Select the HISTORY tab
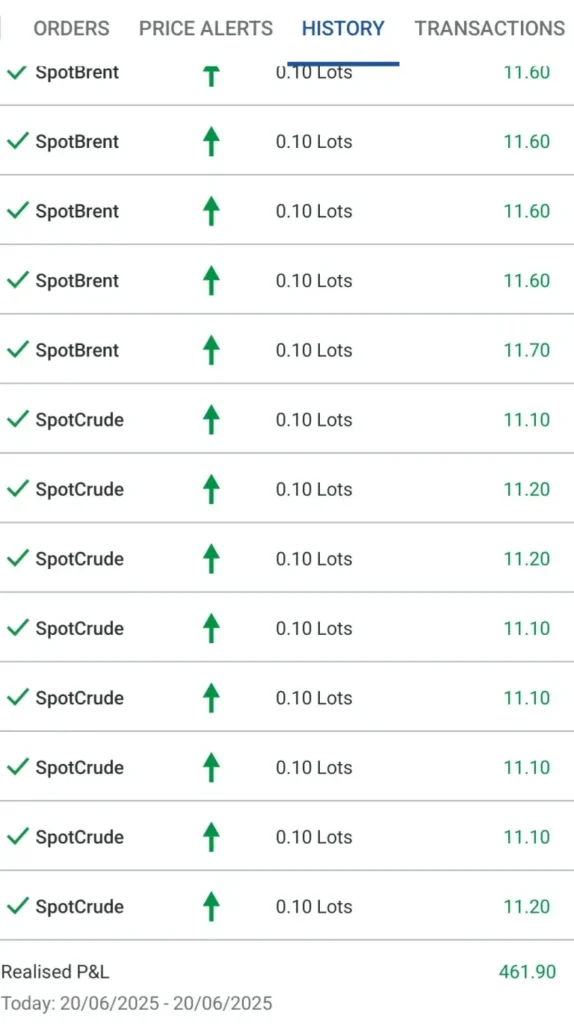 point(343,29)
